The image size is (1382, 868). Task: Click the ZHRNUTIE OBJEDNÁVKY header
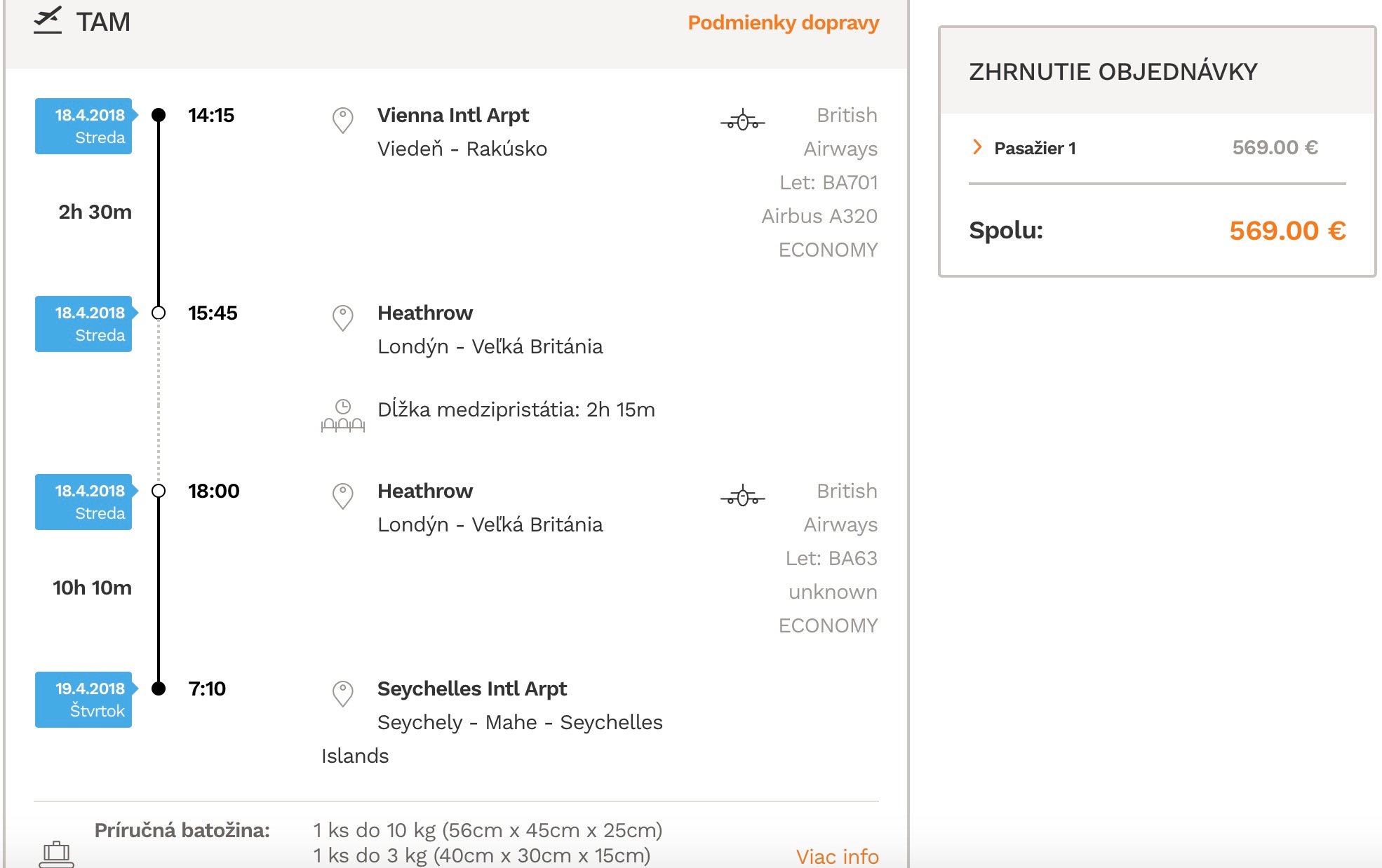click(1113, 72)
